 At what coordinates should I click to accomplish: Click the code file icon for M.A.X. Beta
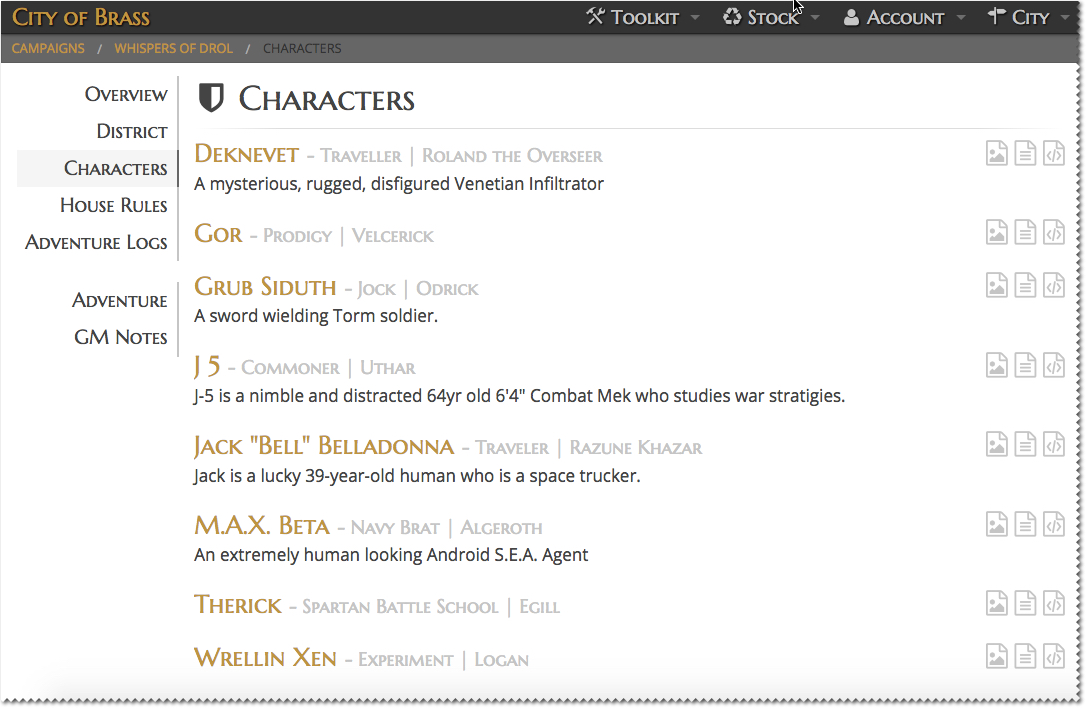(1053, 524)
